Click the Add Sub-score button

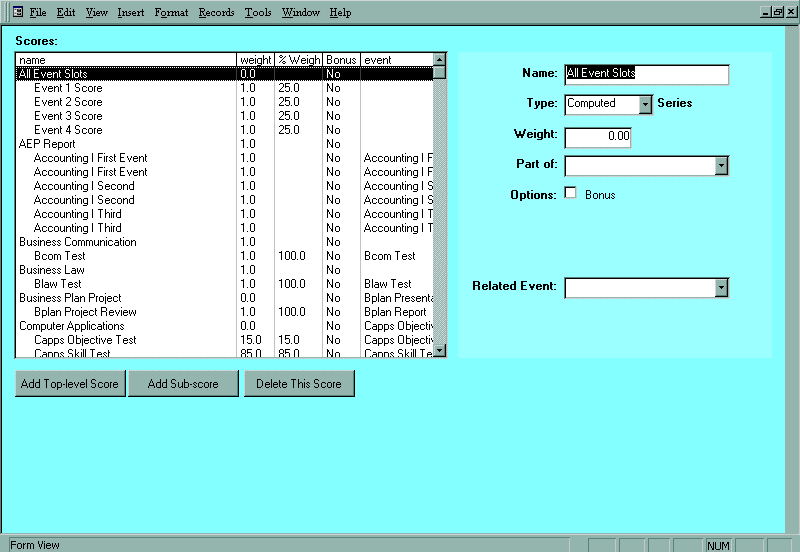point(183,384)
